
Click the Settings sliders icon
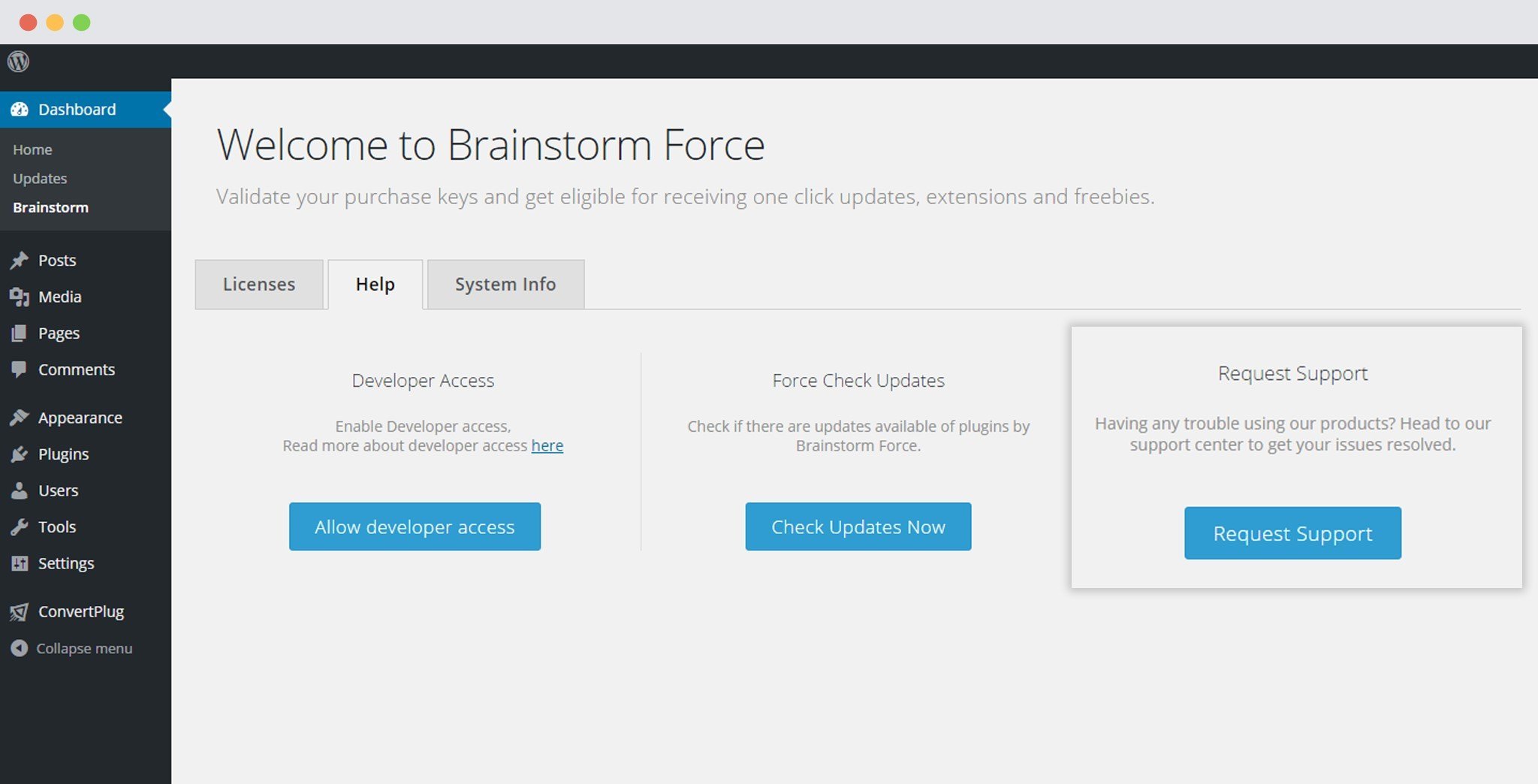pos(20,563)
